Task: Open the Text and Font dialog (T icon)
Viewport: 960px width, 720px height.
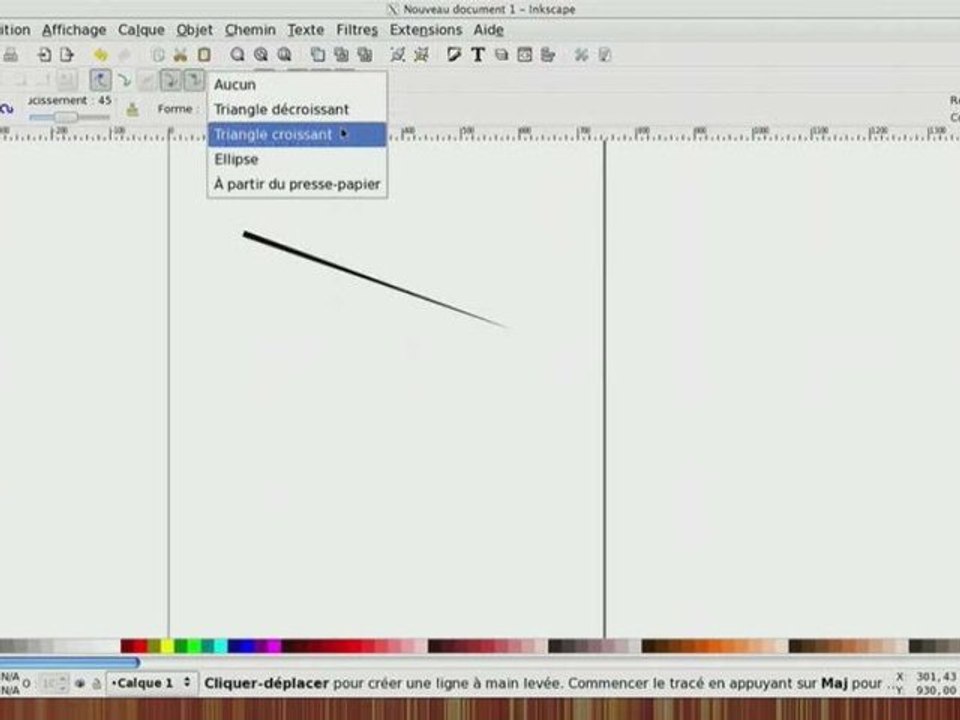Action: point(478,55)
